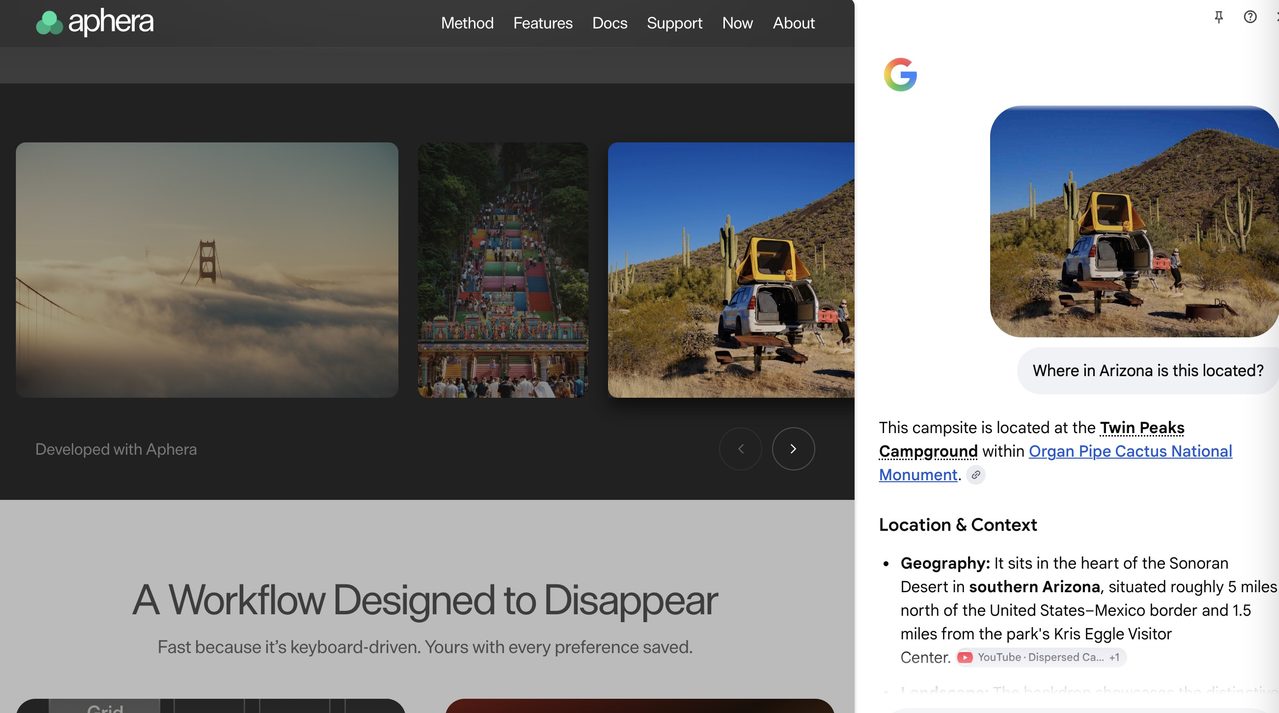Click the YouTube icon in source chip
The height and width of the screenshot is (713, 1279).
[965, 657]
